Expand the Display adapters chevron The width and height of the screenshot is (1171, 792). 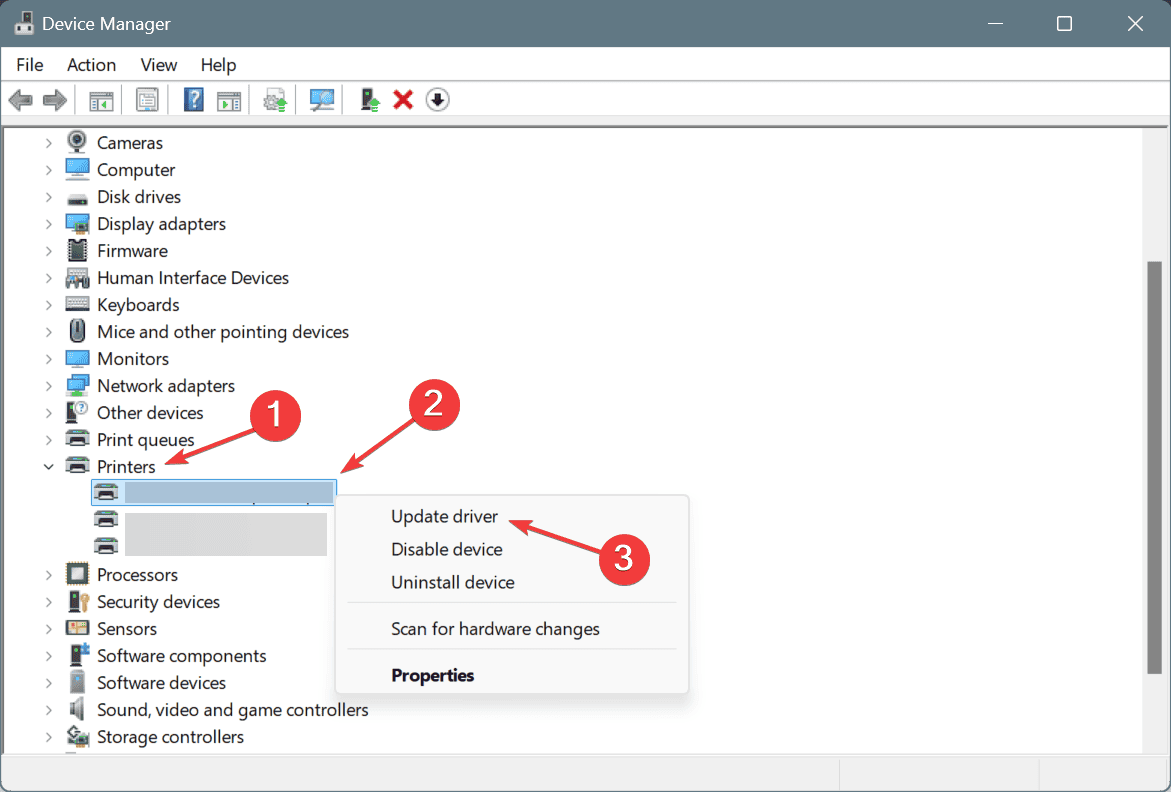(49, 224)
